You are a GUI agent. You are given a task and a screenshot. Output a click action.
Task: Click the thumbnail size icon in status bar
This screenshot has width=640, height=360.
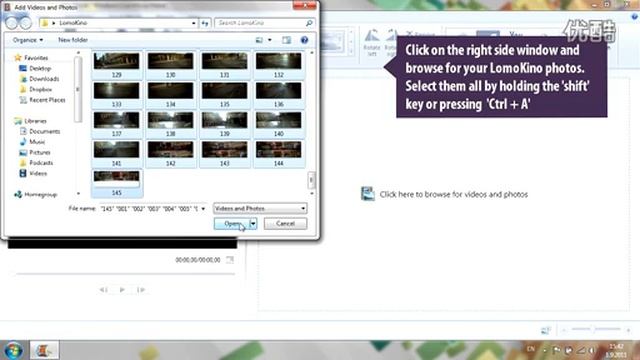pos(546,330)
